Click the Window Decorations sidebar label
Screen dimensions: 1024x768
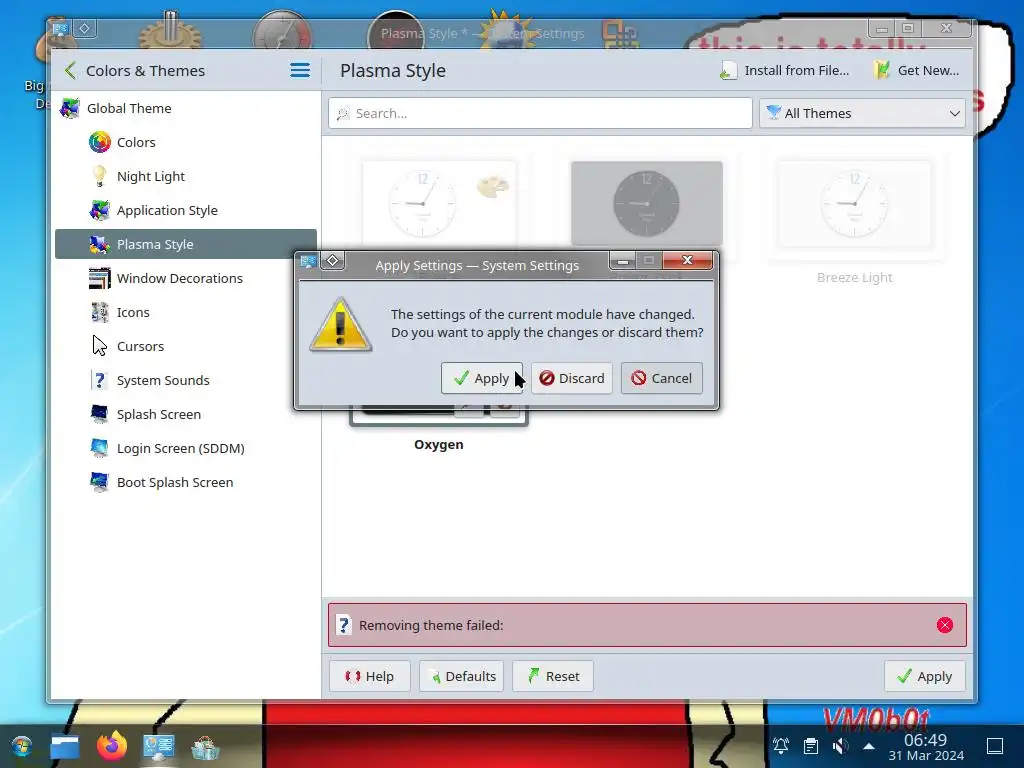click(x=180, y=278)
